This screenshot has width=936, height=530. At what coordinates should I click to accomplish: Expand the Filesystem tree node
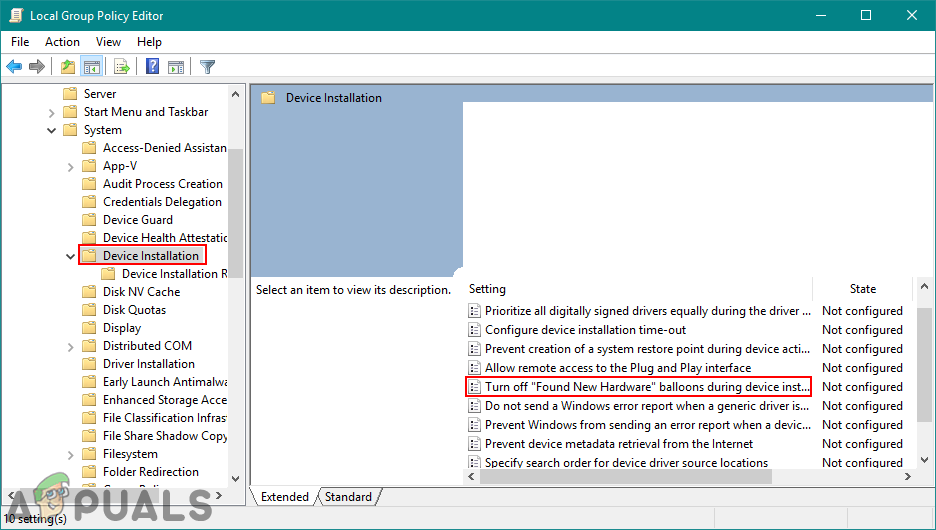70,454
